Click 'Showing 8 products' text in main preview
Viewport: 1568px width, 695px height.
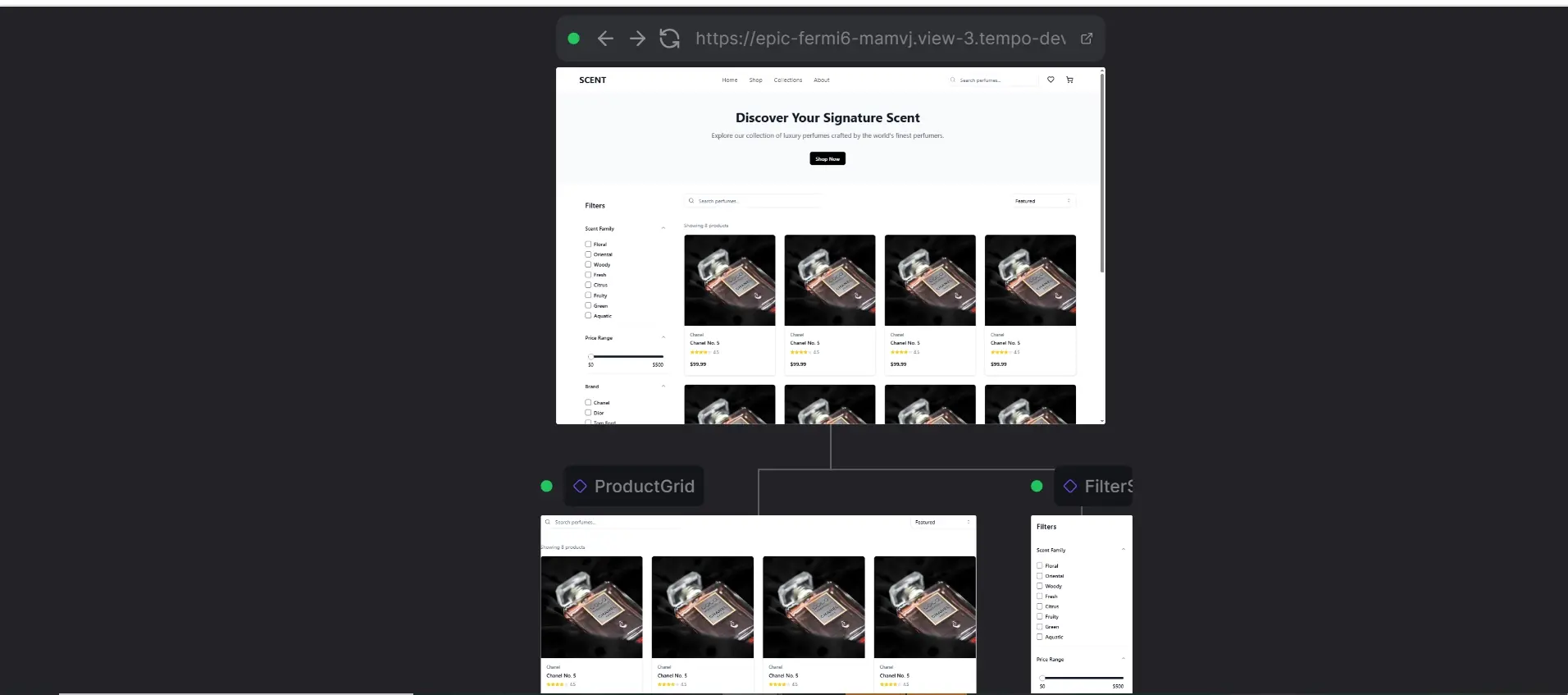click(x=706, y=226)
